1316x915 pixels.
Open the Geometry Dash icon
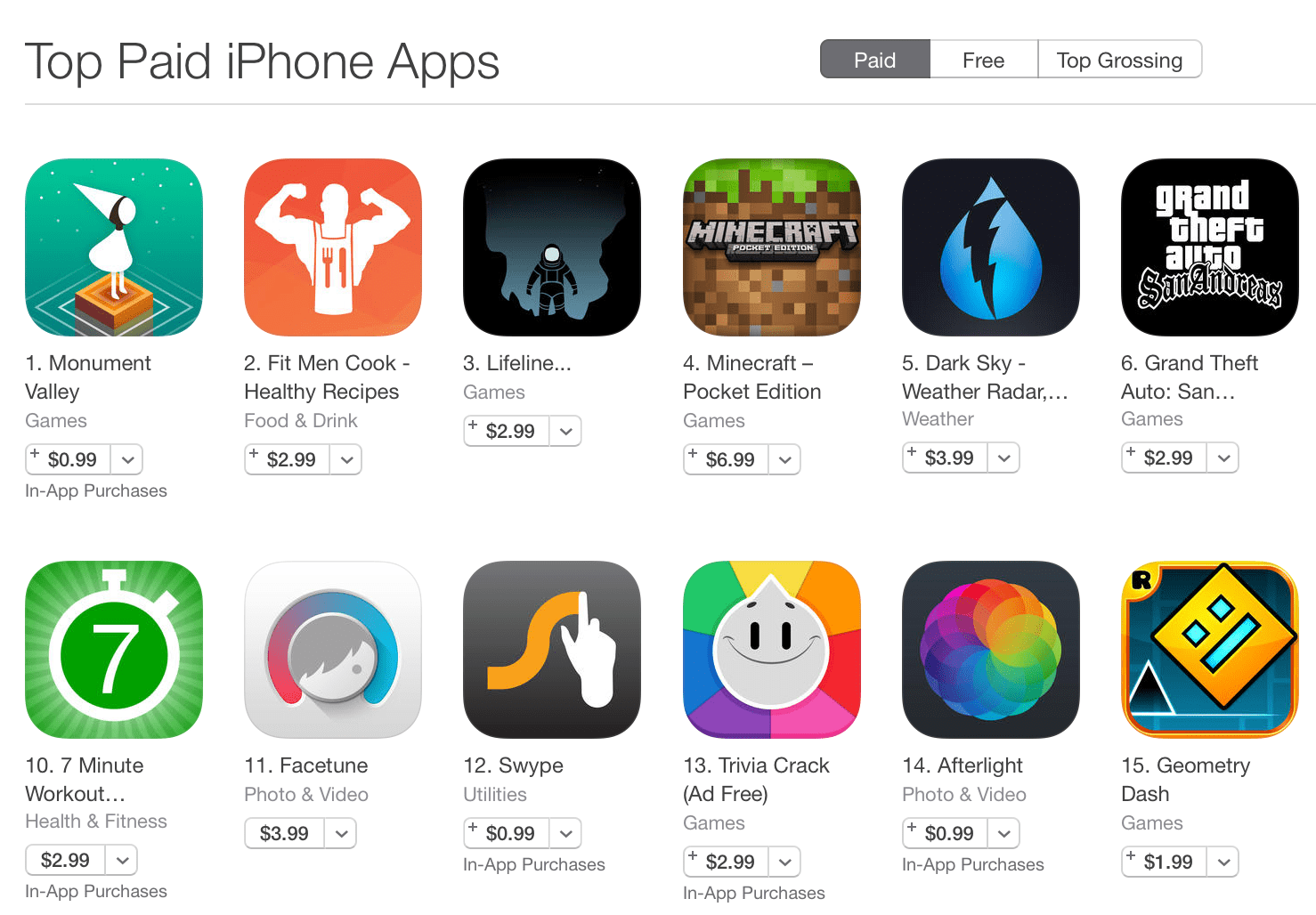[1210, 650]
